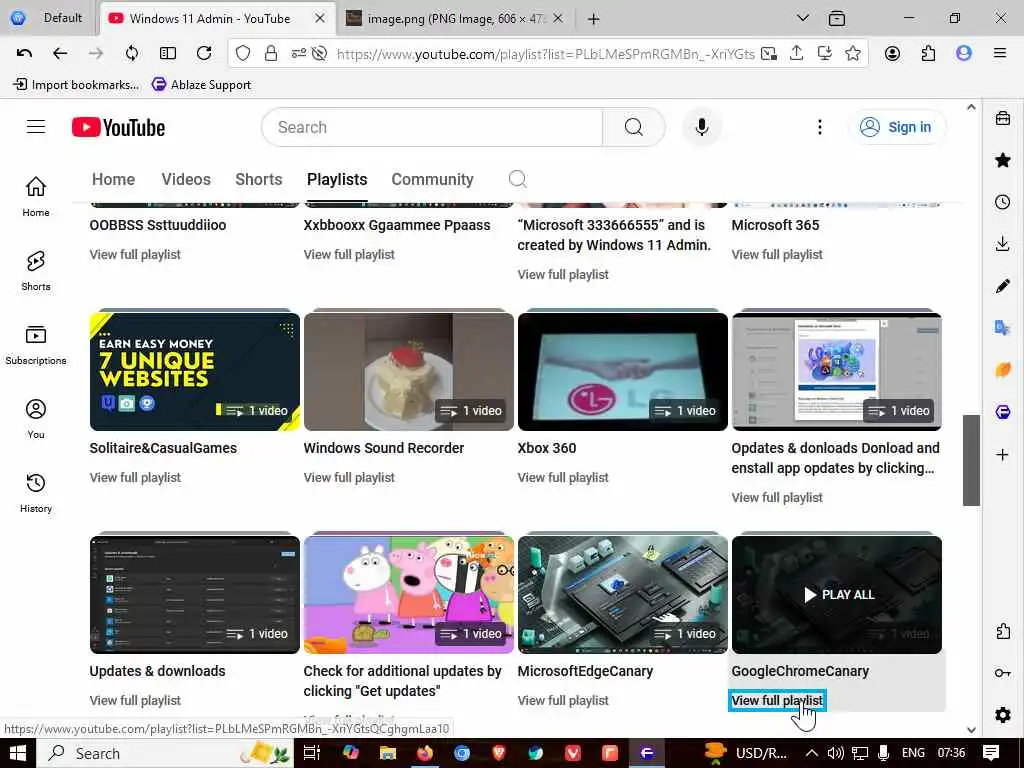Screen dimensions: 1024x768
Task: Open the history clock in the browser sidebar
Action: coord(1003,202)
